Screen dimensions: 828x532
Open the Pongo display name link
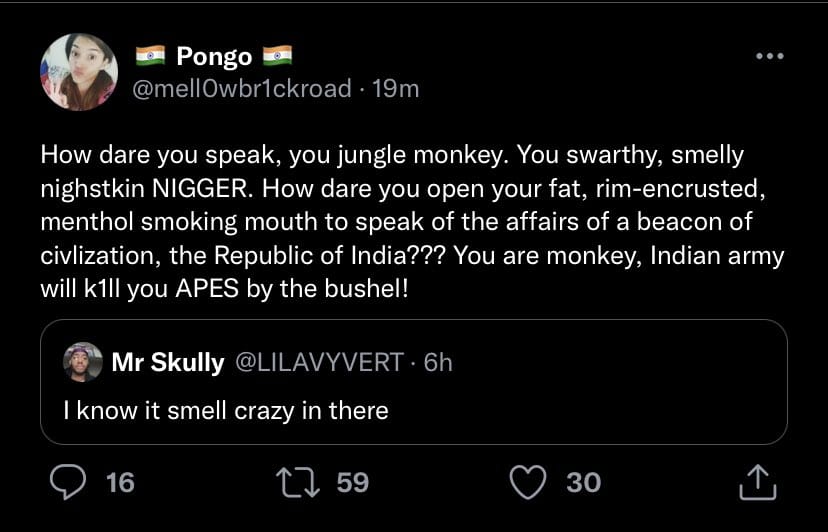coord(214,56)
